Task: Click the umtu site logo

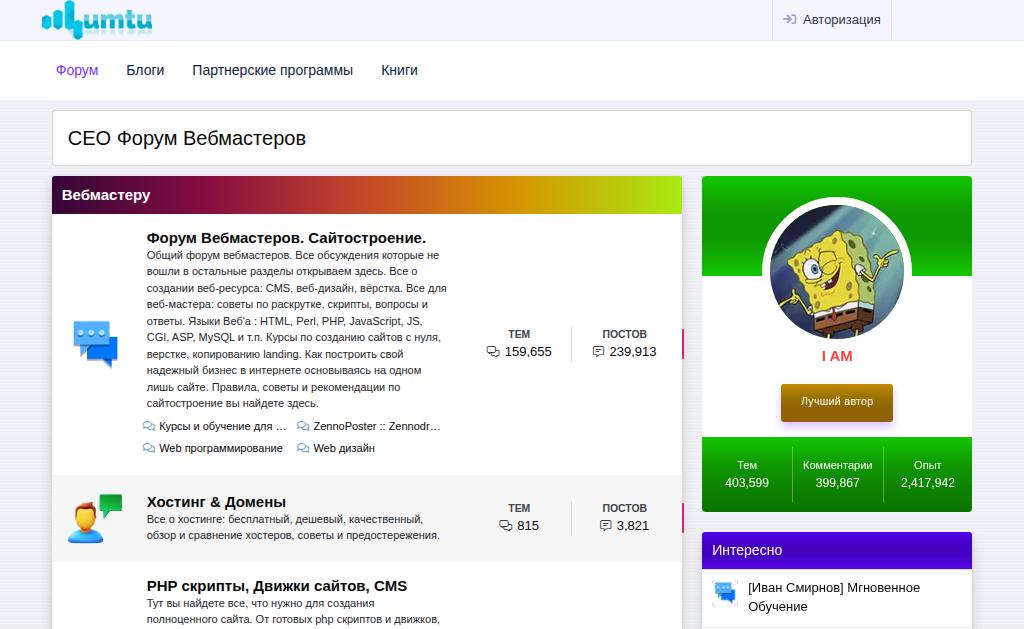Action: click(x=97, y=20)
